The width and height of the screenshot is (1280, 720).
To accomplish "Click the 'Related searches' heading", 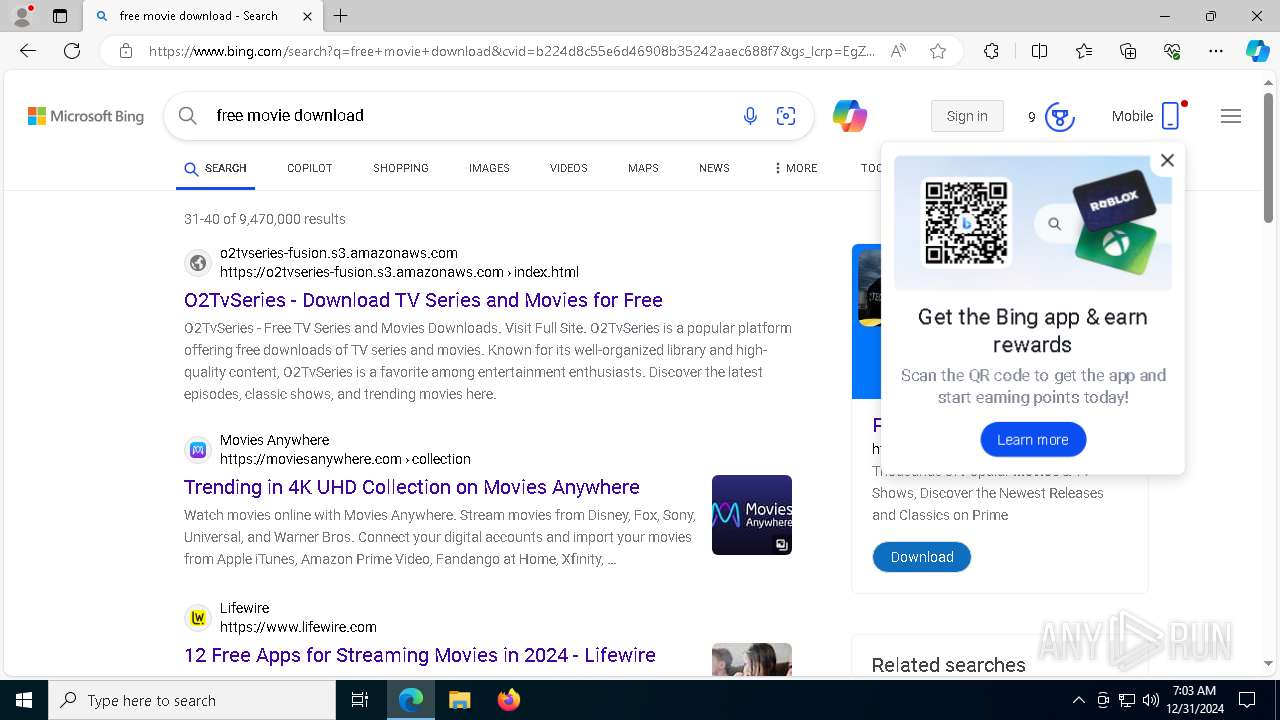I will pos(948,665).
